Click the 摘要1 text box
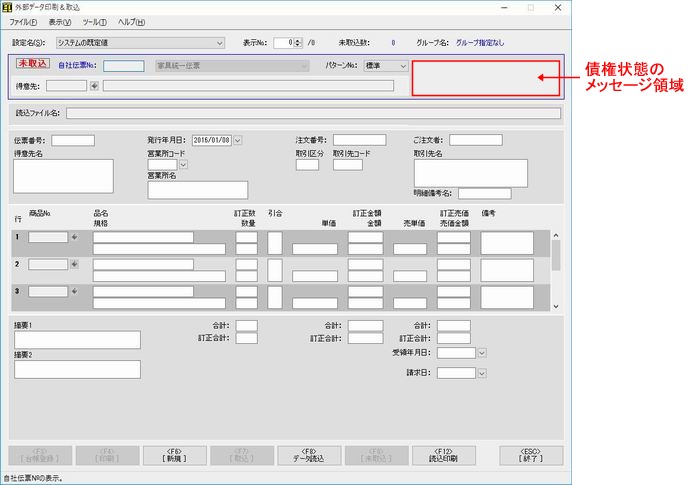This screenshot has width=700, height=485. (x=77, y=340)
